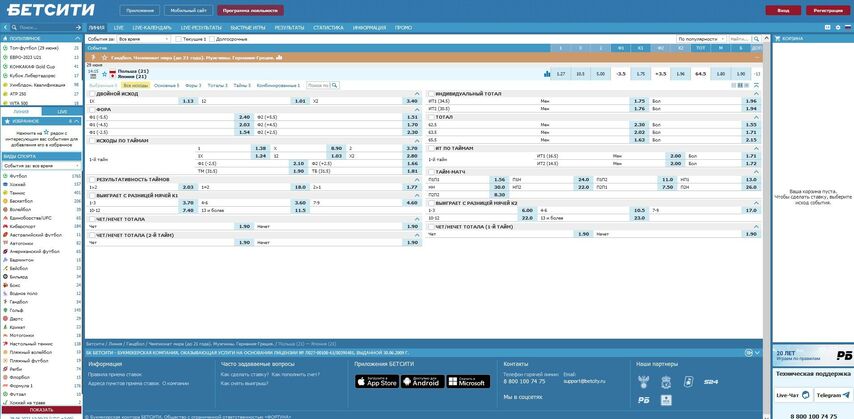Click the БЕТСИТИ logo

click(x=50, y=10)
